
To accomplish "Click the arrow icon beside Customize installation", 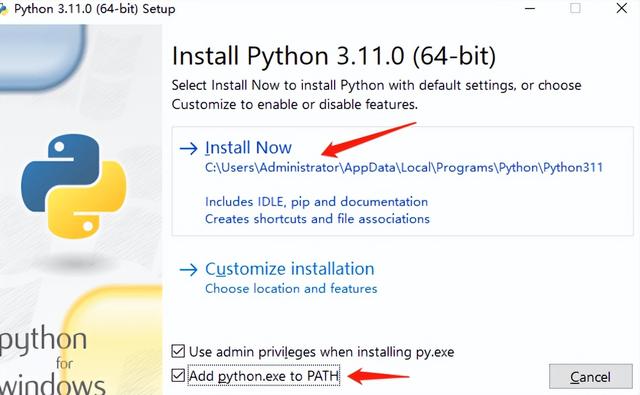I will click(x=189, y=269).
